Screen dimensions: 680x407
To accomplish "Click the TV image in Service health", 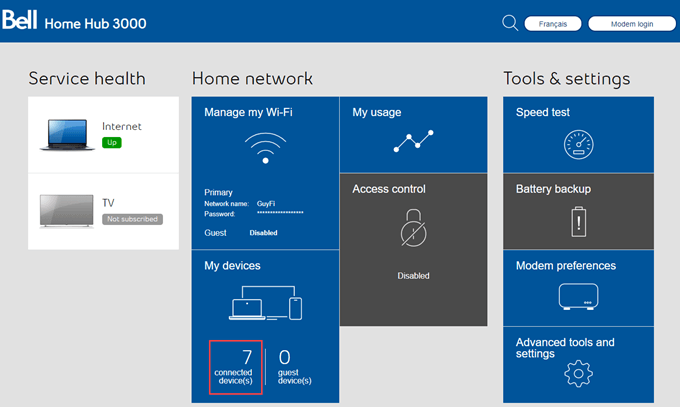I will tap(66, 211).
